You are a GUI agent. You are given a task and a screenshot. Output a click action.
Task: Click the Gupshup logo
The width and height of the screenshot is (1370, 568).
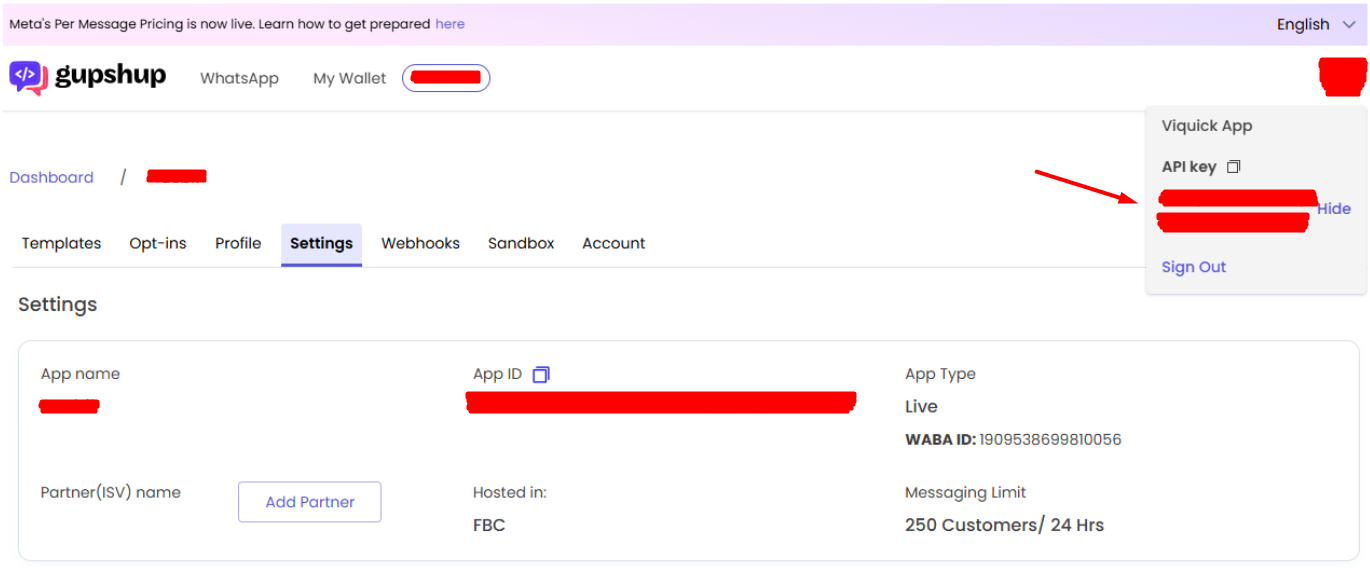[x=87, y=77]
